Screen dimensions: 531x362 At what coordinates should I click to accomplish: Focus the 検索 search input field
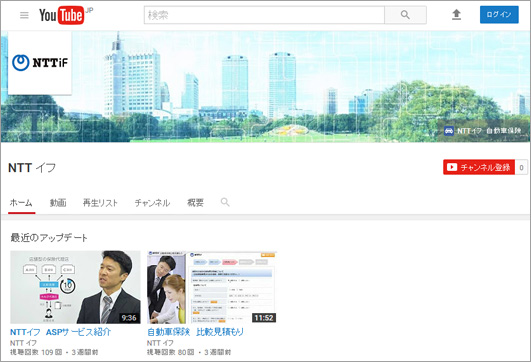coord(264,15)
